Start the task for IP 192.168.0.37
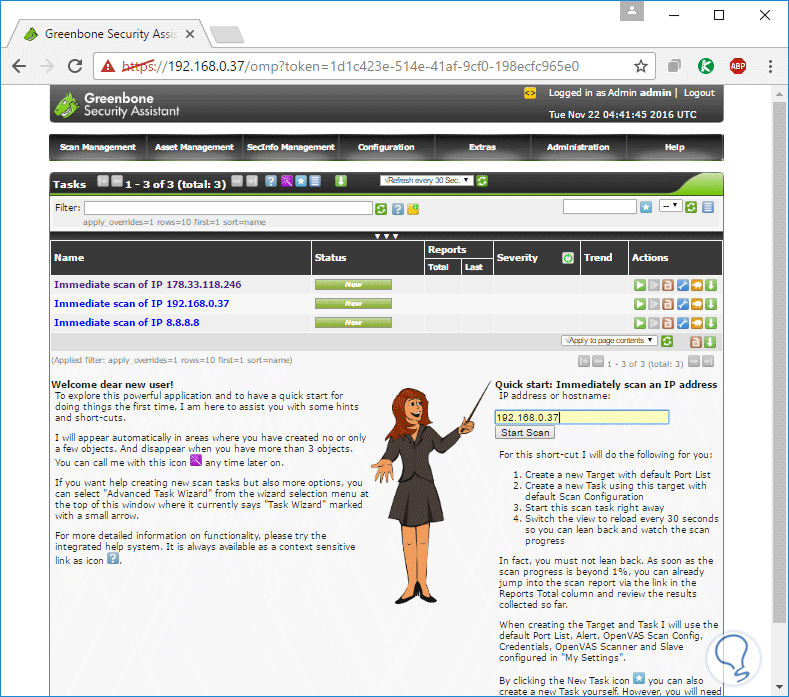This screenshot has width=789, height=697. coord(640,304)
